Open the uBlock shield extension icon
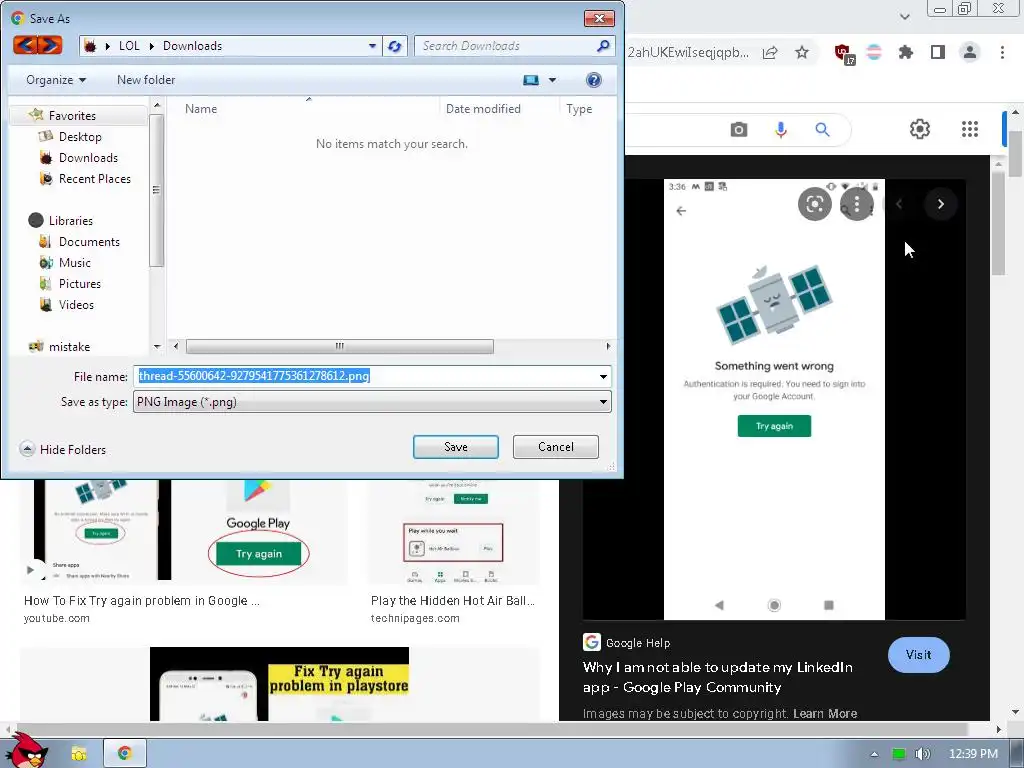The width and height of the screenshot is (1024, 768). pyautogui.click(x=844, y=53)
